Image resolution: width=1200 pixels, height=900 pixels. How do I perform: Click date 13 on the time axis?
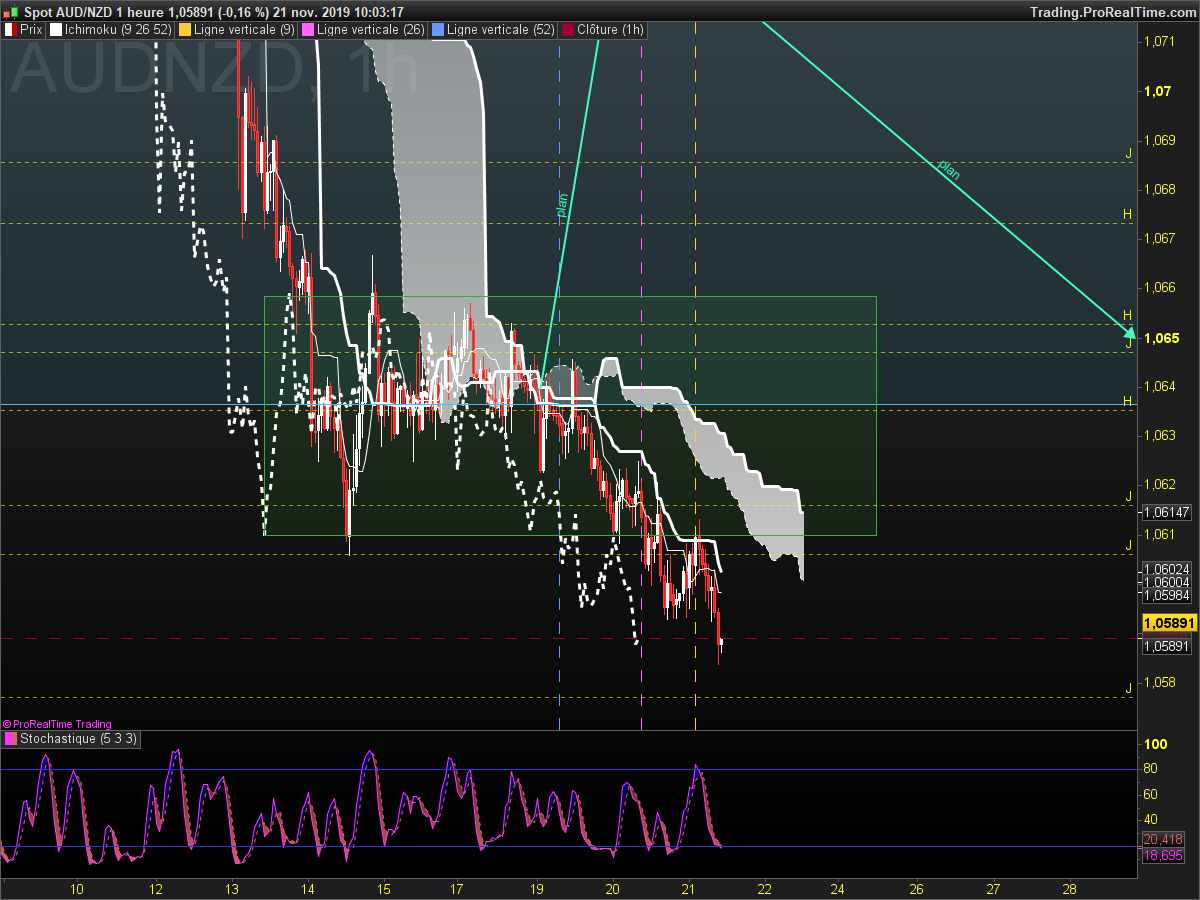pos(231,889)
